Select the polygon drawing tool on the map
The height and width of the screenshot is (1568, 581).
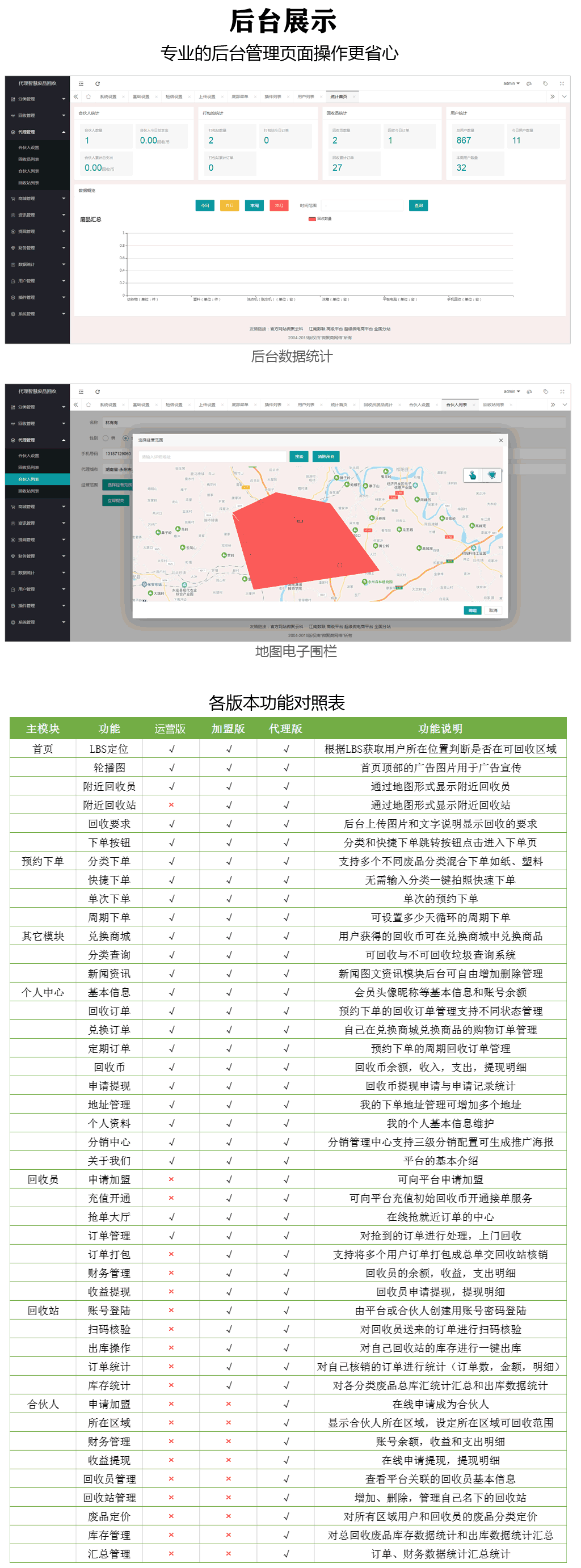click(491, 475)
